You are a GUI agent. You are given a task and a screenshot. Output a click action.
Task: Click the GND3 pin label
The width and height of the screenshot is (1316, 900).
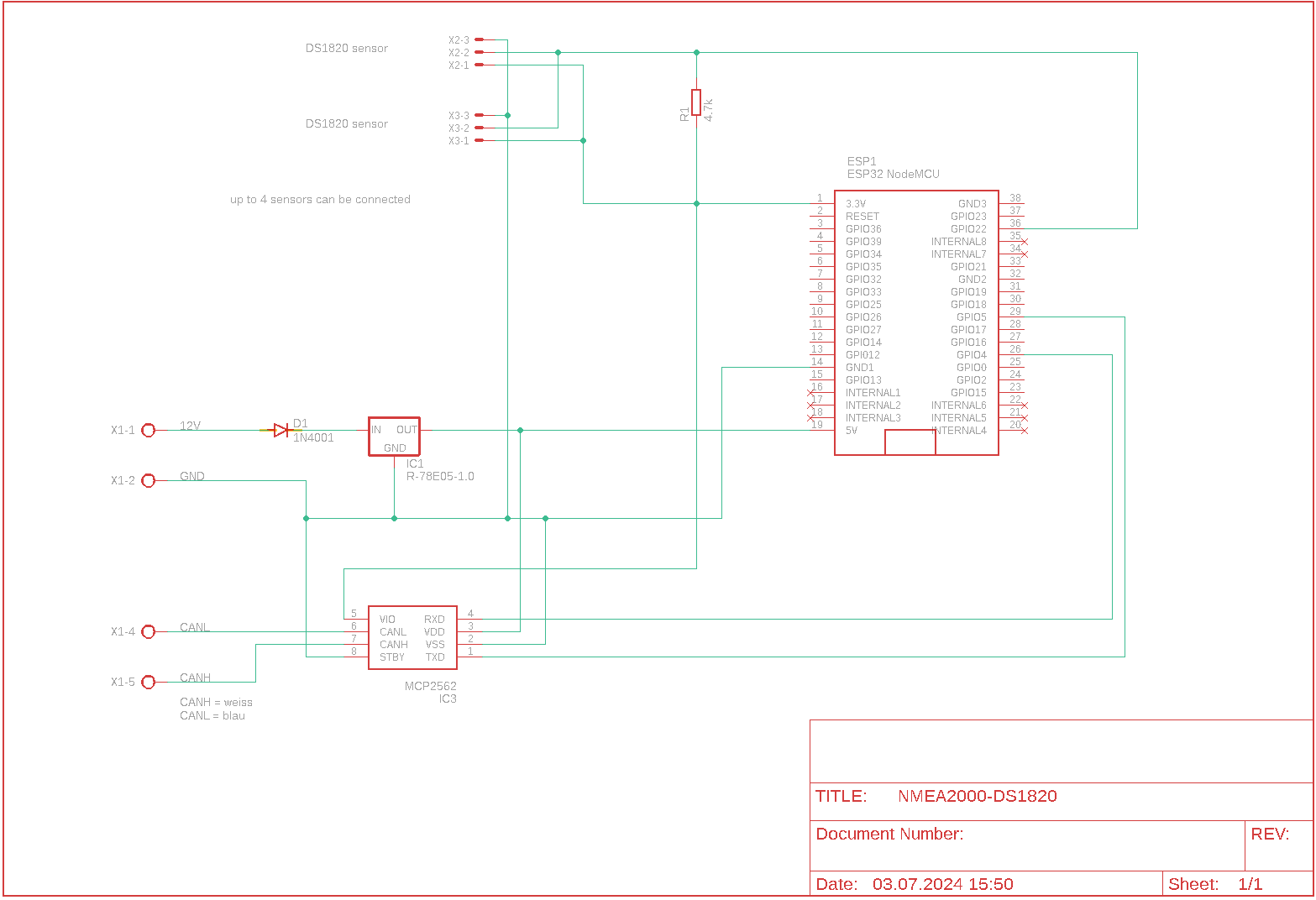pyautogui.click(x=973, y=204)
